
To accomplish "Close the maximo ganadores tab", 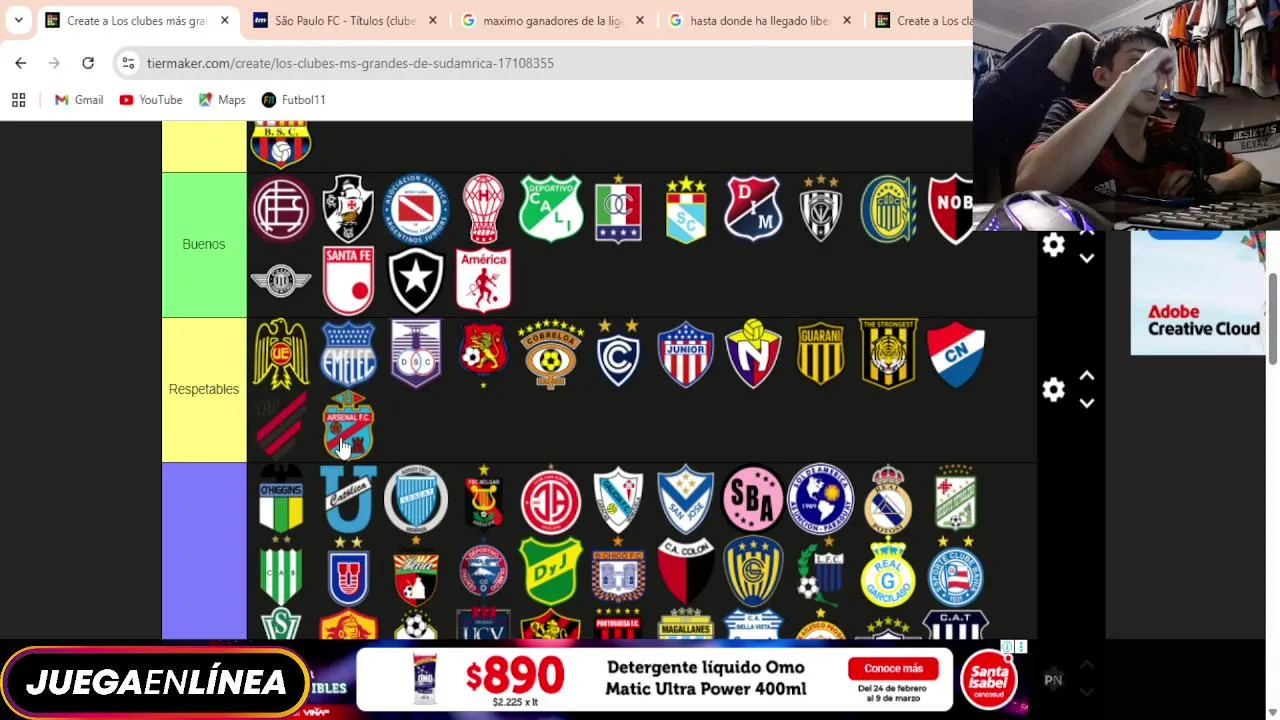I will 640,20.
